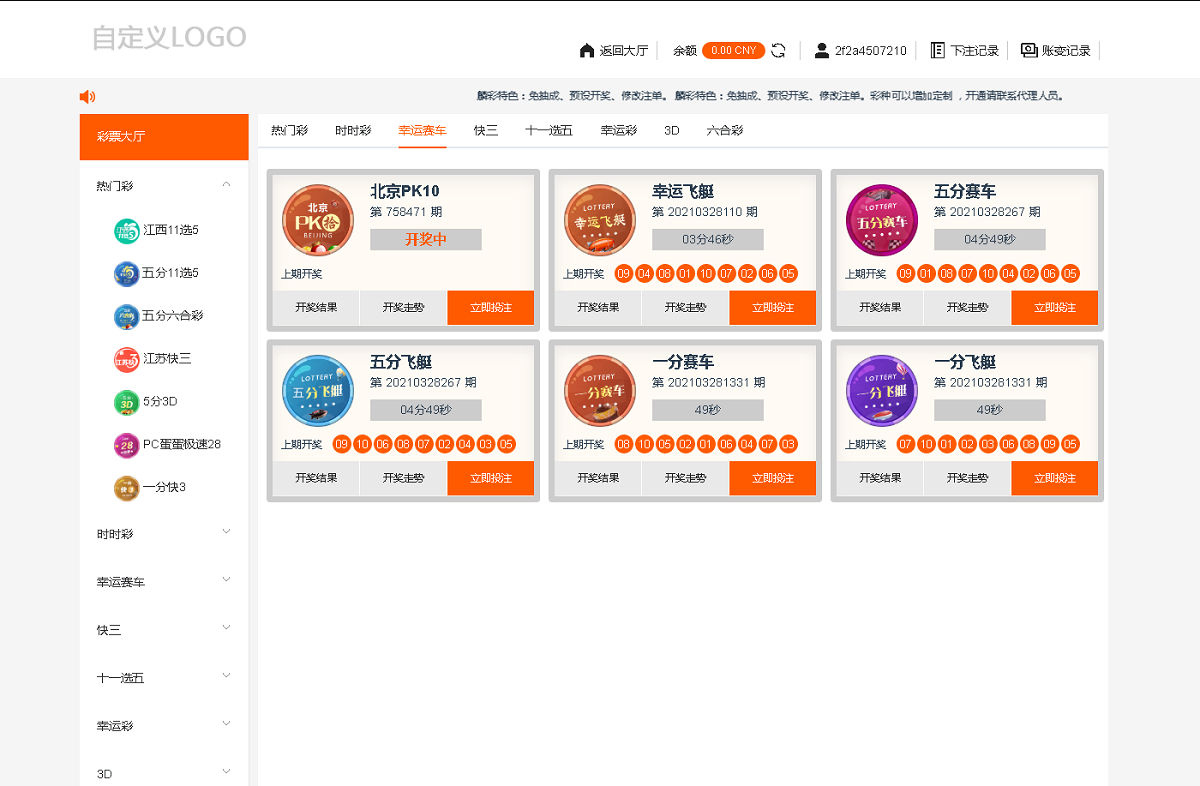This screenshot has width=1200, height=786.
Task: Collapse the 热门彩 sidebar section
Action: click(227, 184)
